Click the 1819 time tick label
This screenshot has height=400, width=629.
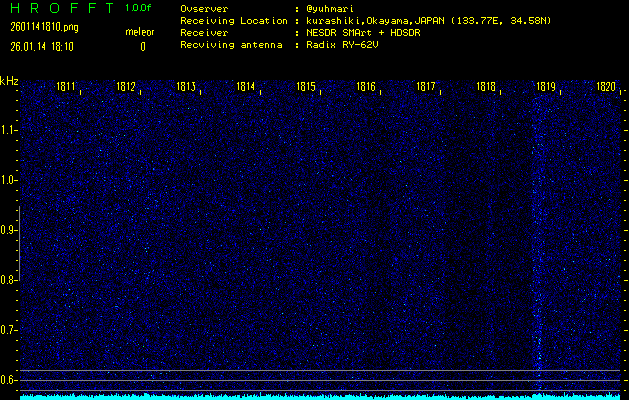coord(546,87)
